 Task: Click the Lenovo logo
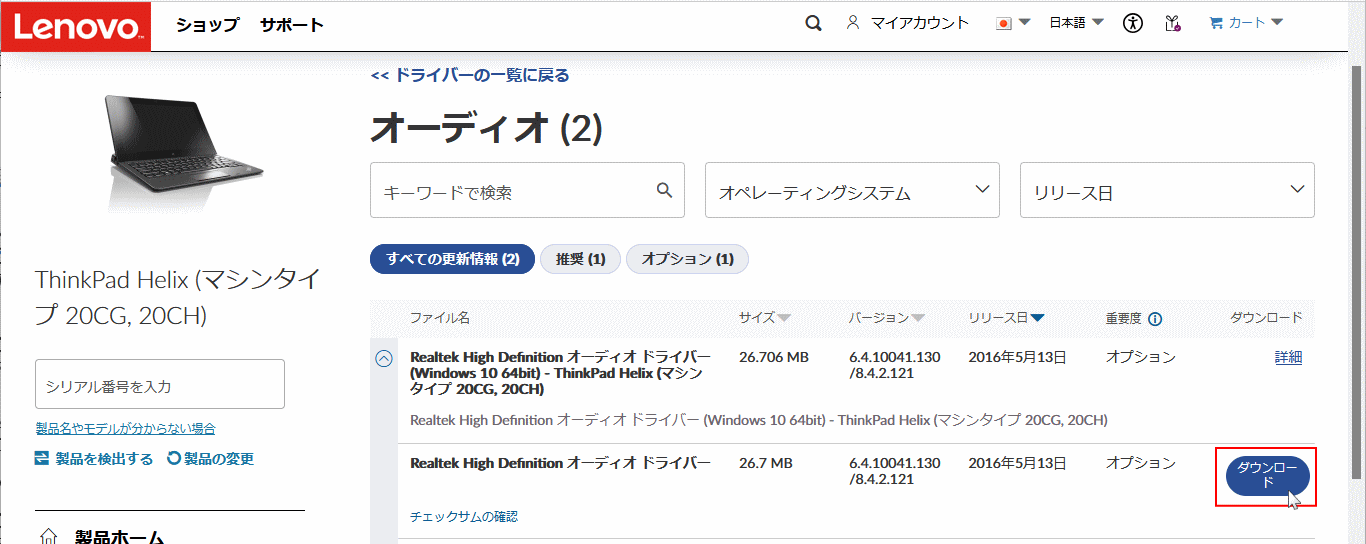pos(76,26)
